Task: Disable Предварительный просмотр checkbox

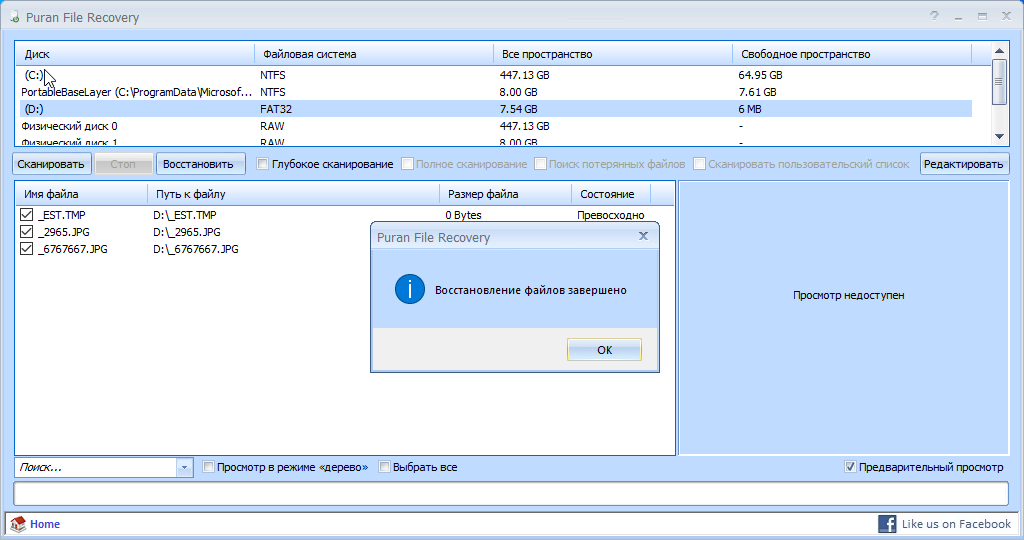Action: (850, 467)
